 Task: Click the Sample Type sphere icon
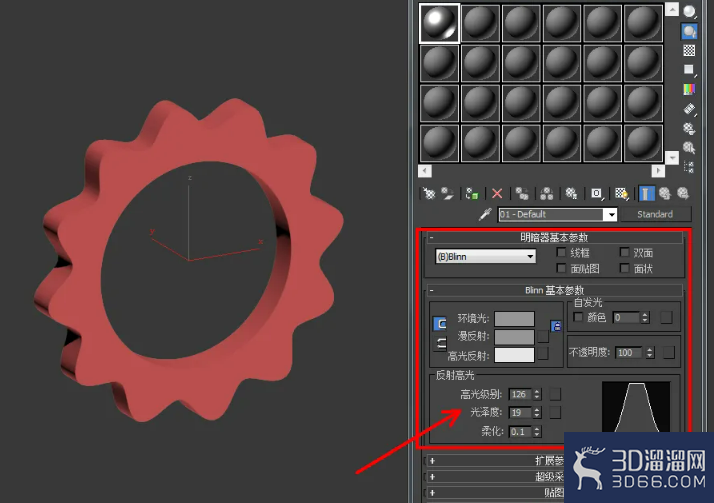click(689, 11)
